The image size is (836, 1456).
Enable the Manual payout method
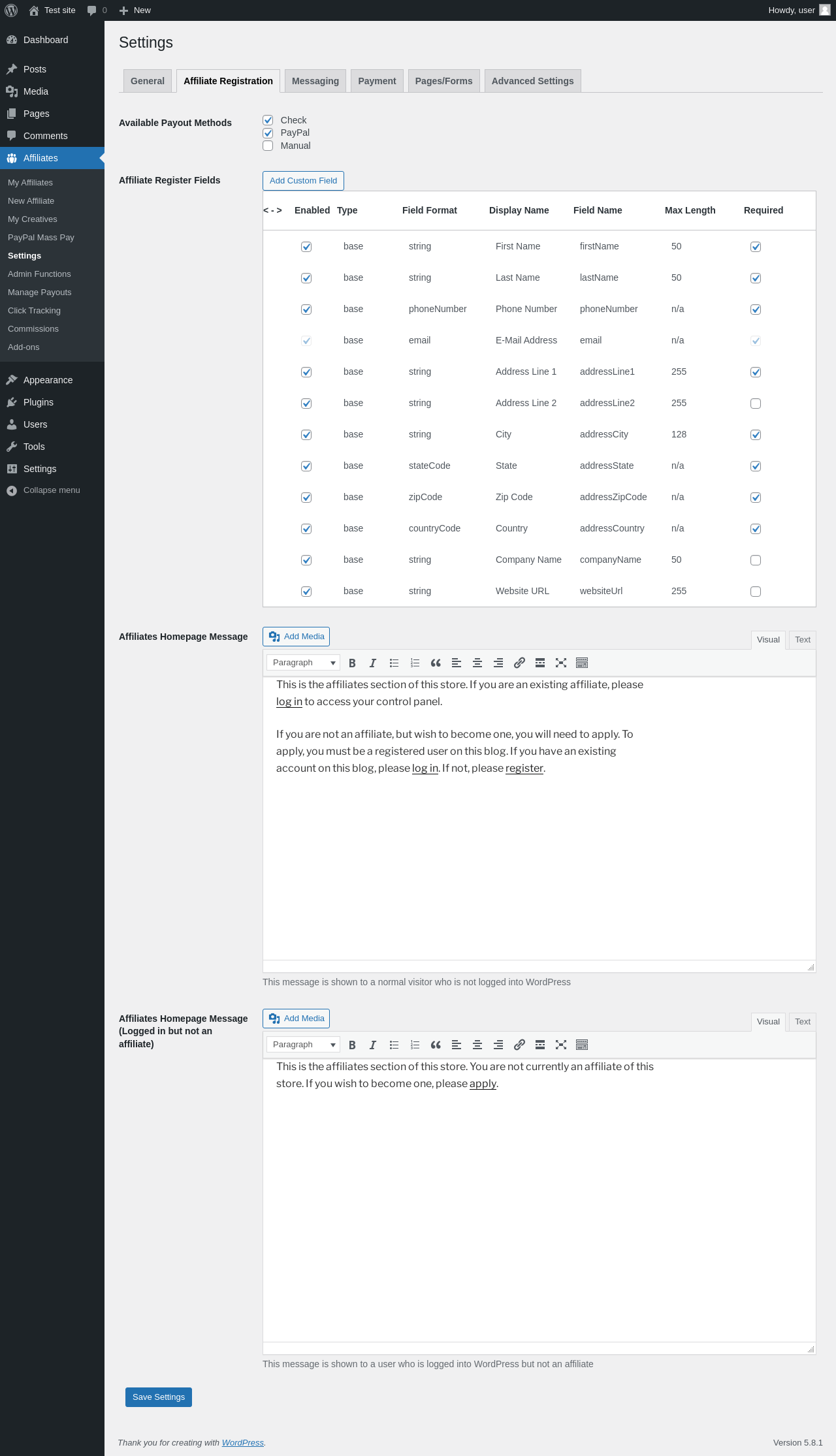pos(268,146)
